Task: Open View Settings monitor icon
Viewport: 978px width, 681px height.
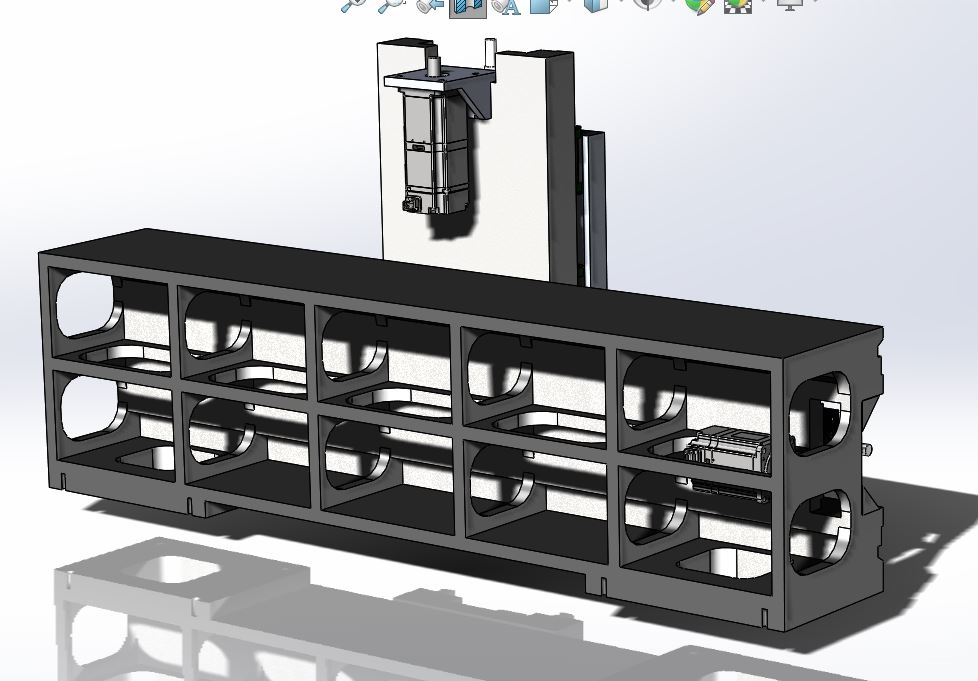Action: [788, 4]
